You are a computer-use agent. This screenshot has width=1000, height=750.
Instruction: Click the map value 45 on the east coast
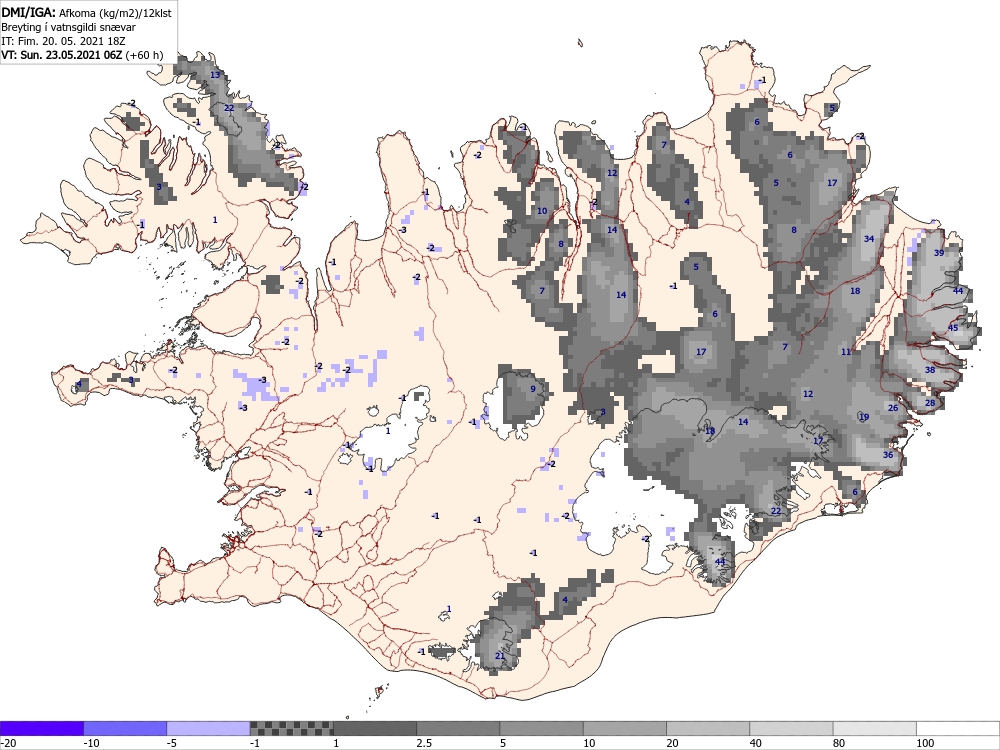click(953, 328)
